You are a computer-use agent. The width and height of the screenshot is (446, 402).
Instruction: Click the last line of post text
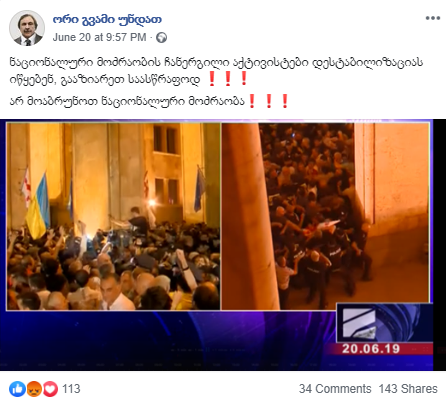[127, 101]
